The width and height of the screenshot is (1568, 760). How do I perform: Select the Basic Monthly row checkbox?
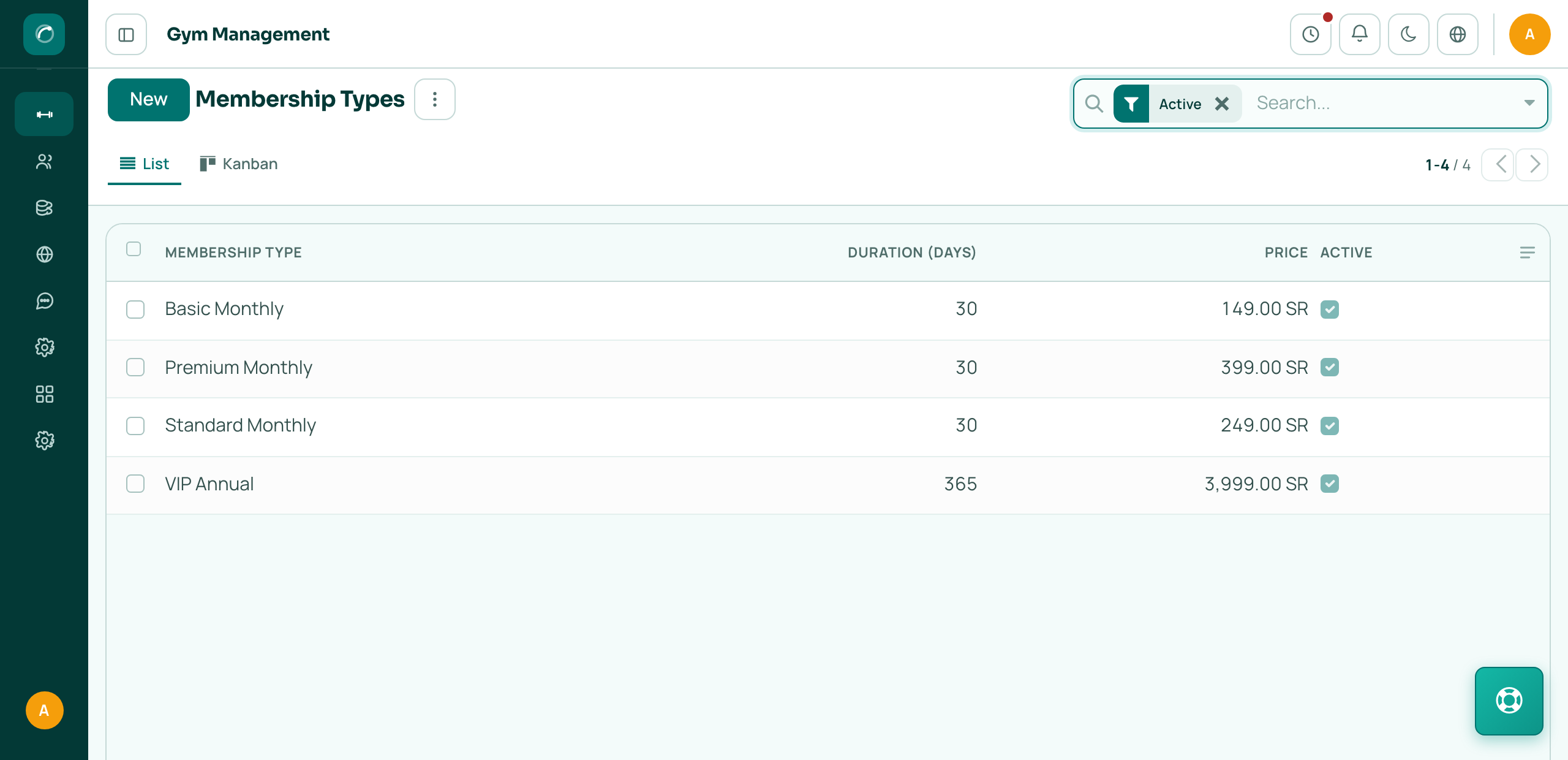click(135, 309)
